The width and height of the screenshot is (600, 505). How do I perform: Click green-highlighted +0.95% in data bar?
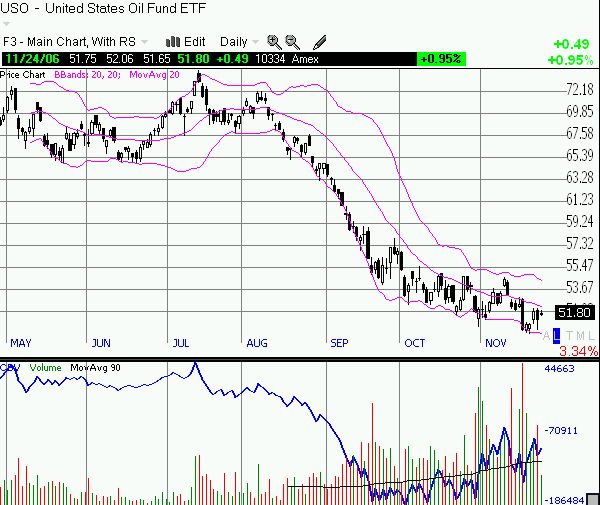441,59
